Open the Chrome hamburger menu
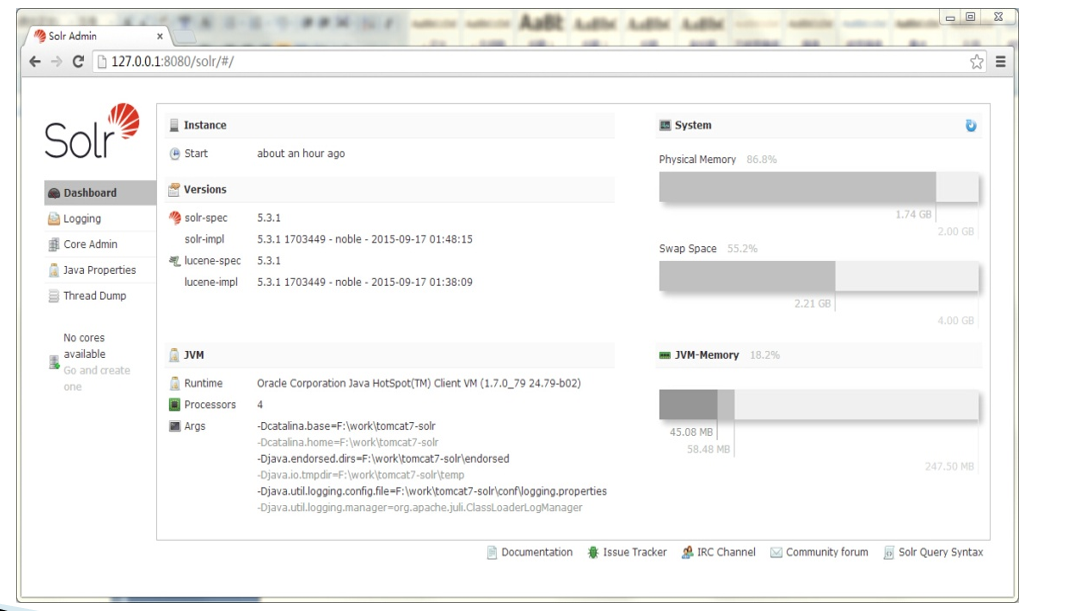 click(1000, 61)
